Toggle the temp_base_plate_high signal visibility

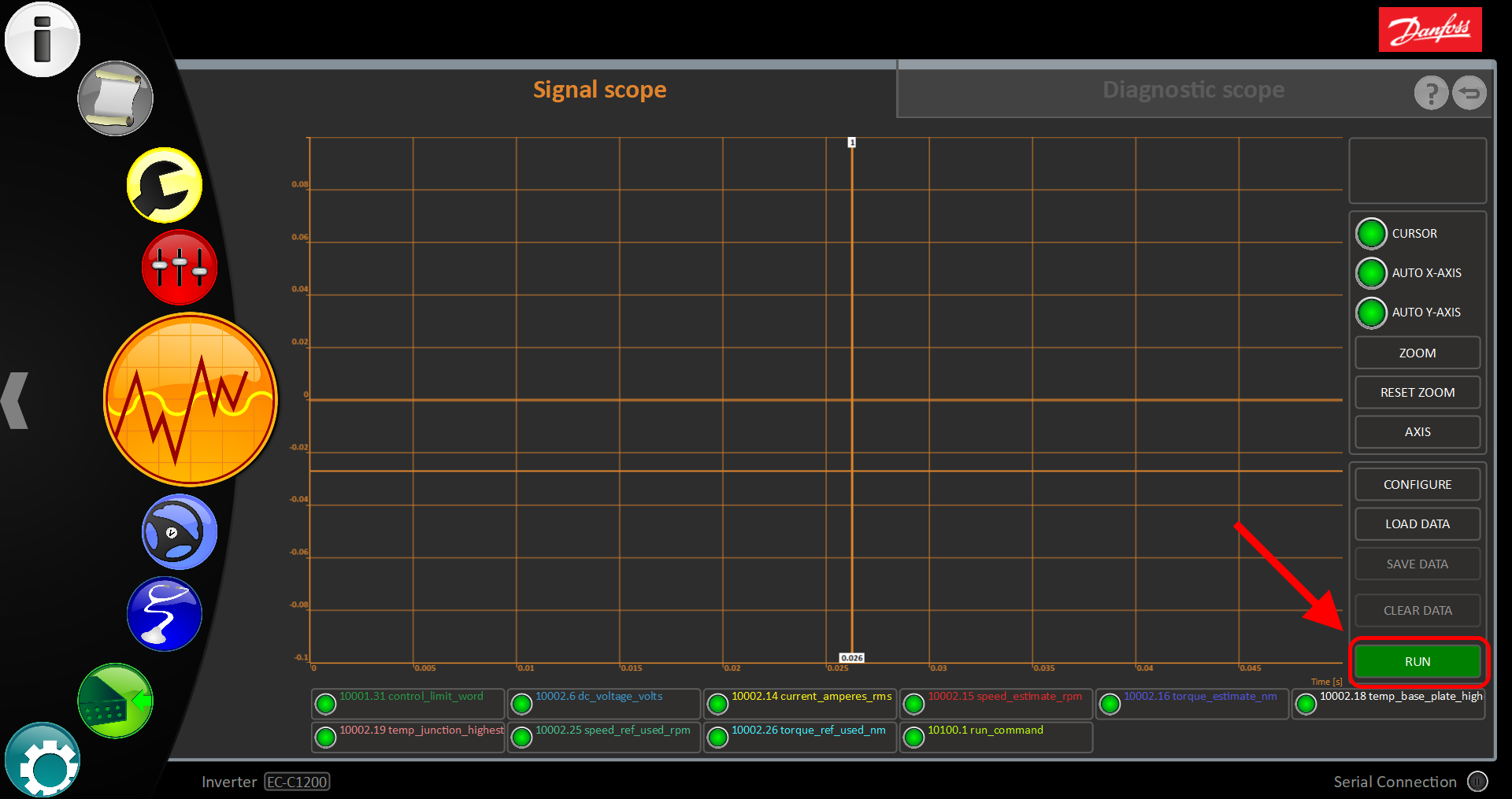(x=1306, y=704)
